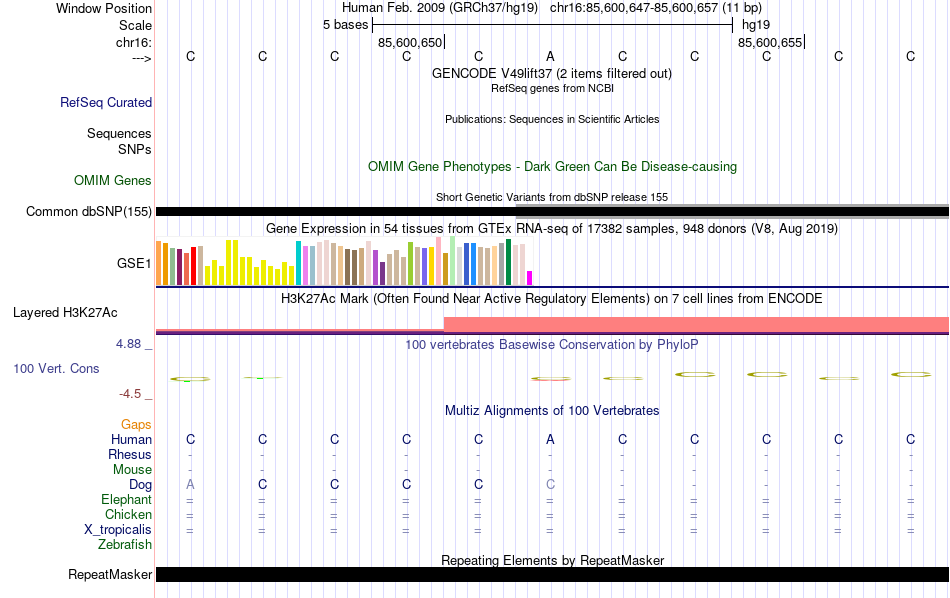The height and width of the screenshot is (598, 950).
Task: Click the chr16: ruler label
Action: tap(133, 42)
